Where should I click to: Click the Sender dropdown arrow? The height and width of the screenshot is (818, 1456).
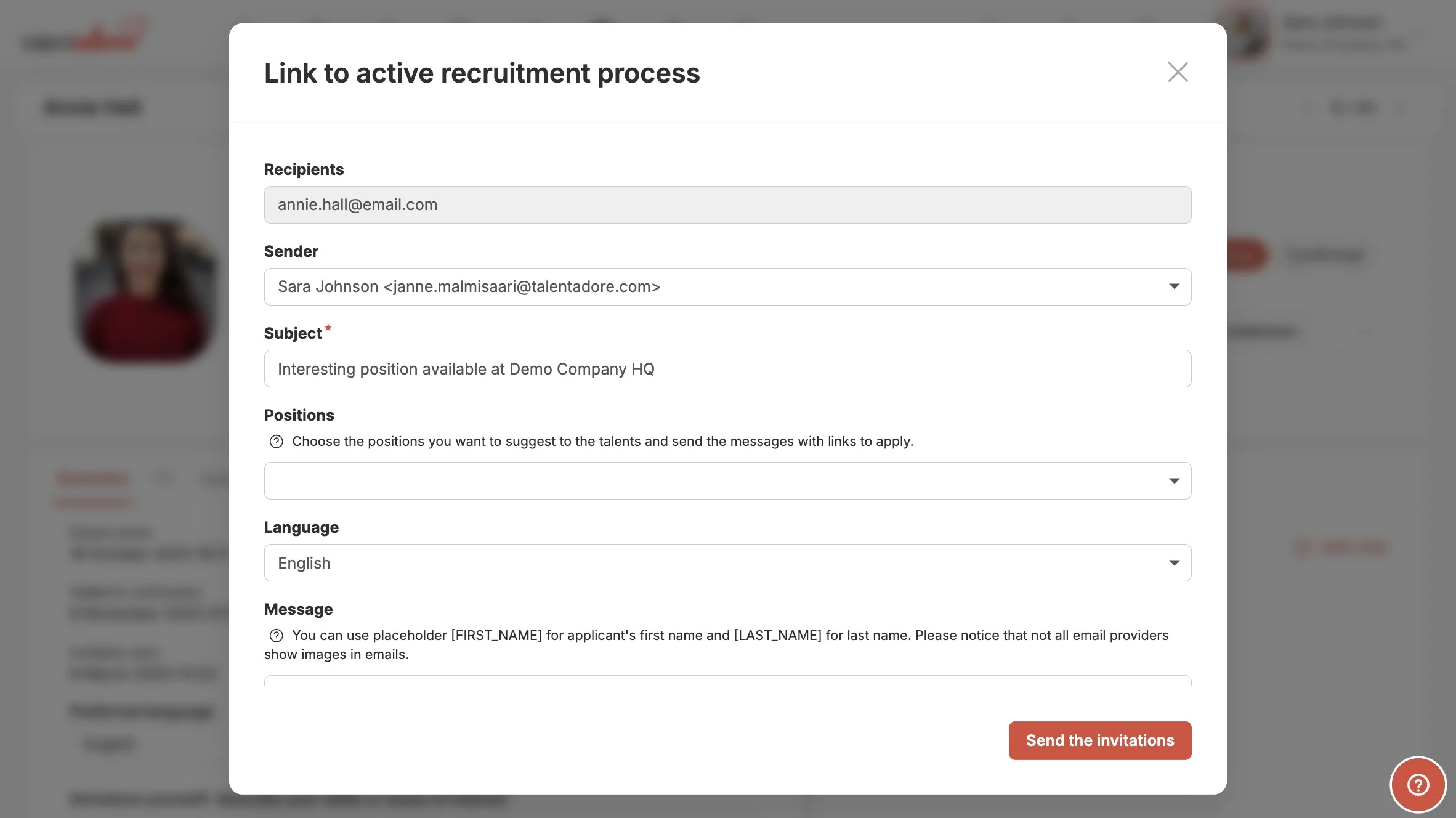point(1174,286)
